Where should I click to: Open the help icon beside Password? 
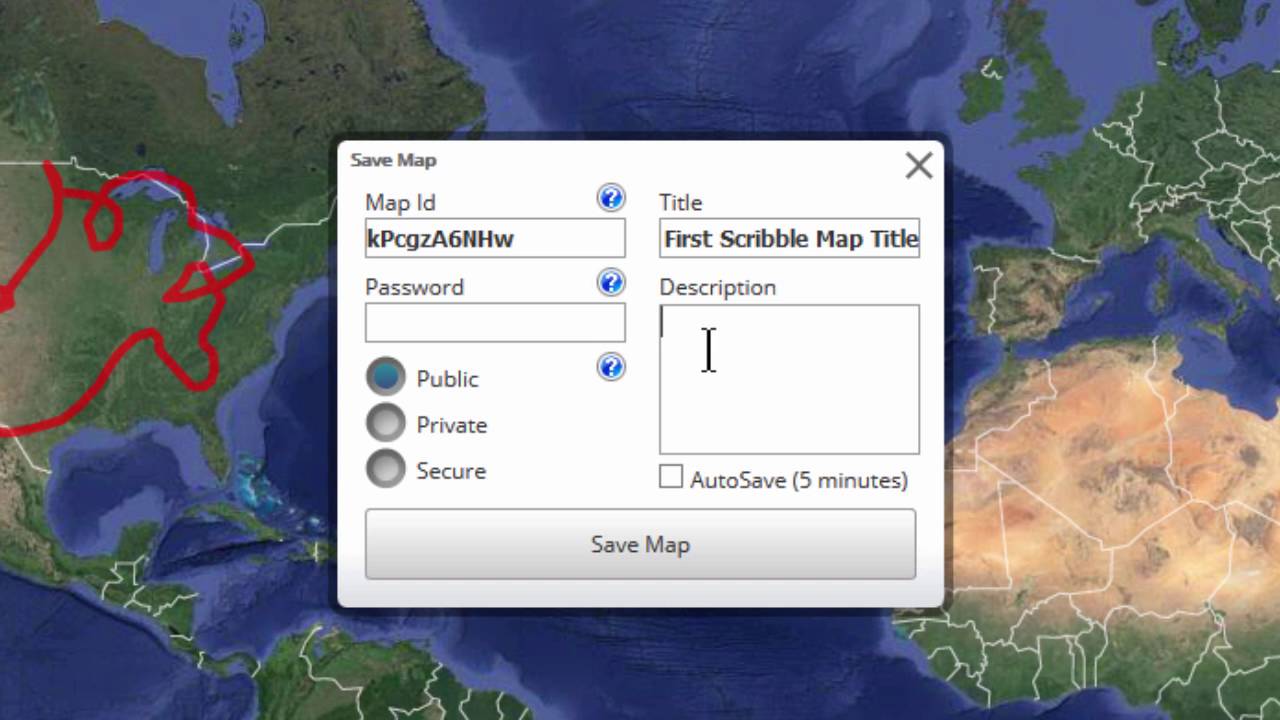[x=611, y=282]
